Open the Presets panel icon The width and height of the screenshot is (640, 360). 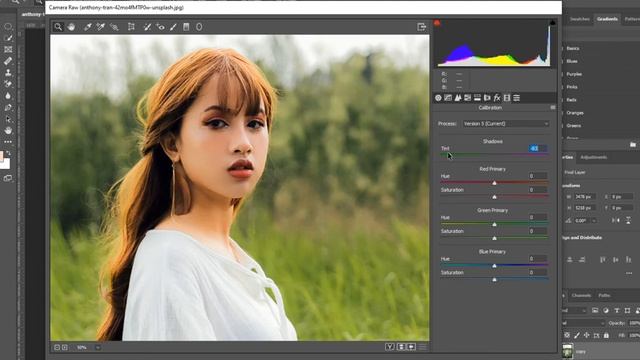517,98
